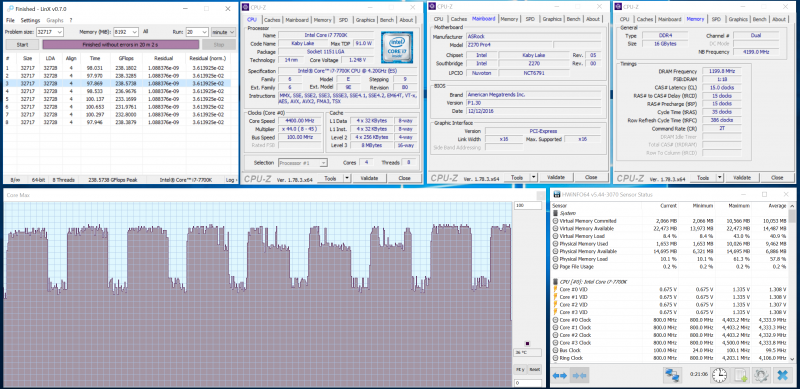The width and height of the screenshot is (800, 389).
Task: Open About tab in CPU-Z Memory window
Action: 779,19
